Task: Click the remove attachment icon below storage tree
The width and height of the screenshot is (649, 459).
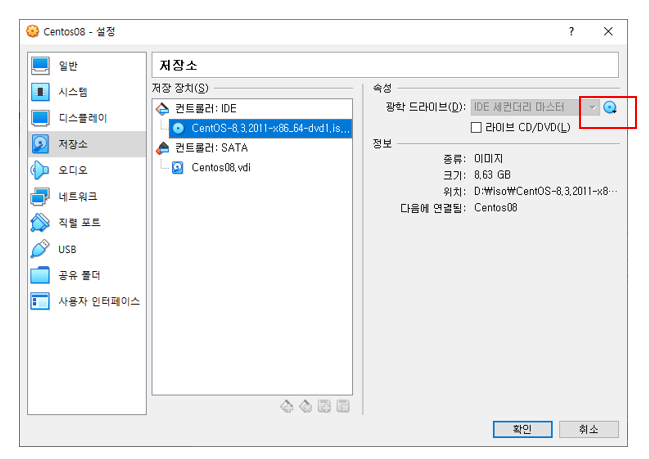Action: coord(343,406)
